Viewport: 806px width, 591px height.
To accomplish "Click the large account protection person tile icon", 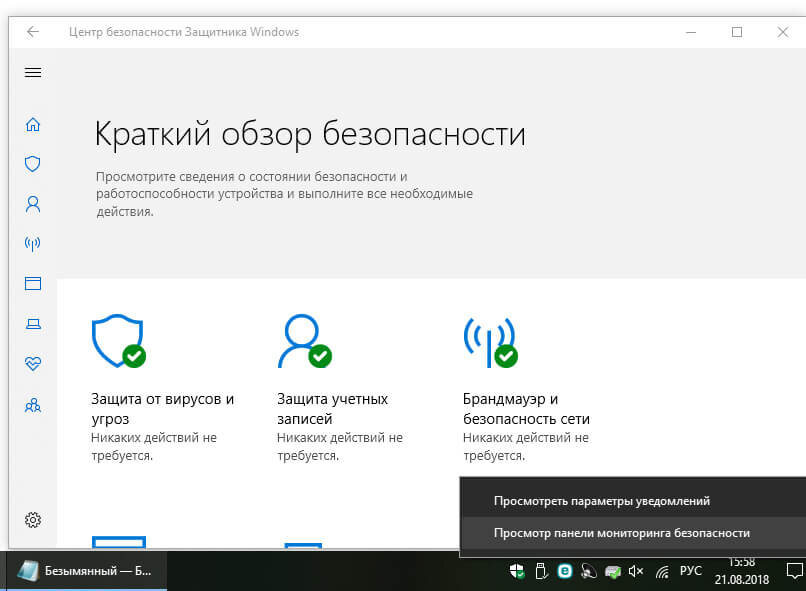I will [304, 341].
